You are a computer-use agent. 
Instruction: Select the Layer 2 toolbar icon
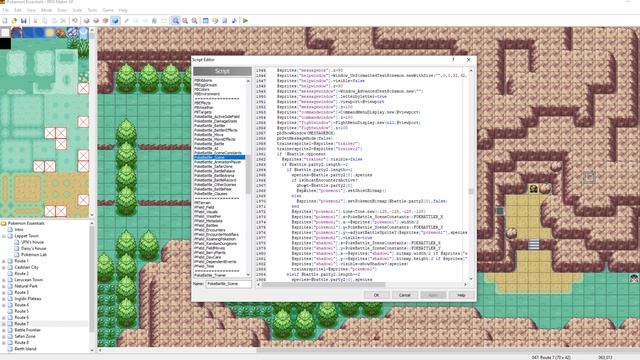click(96, 21)
